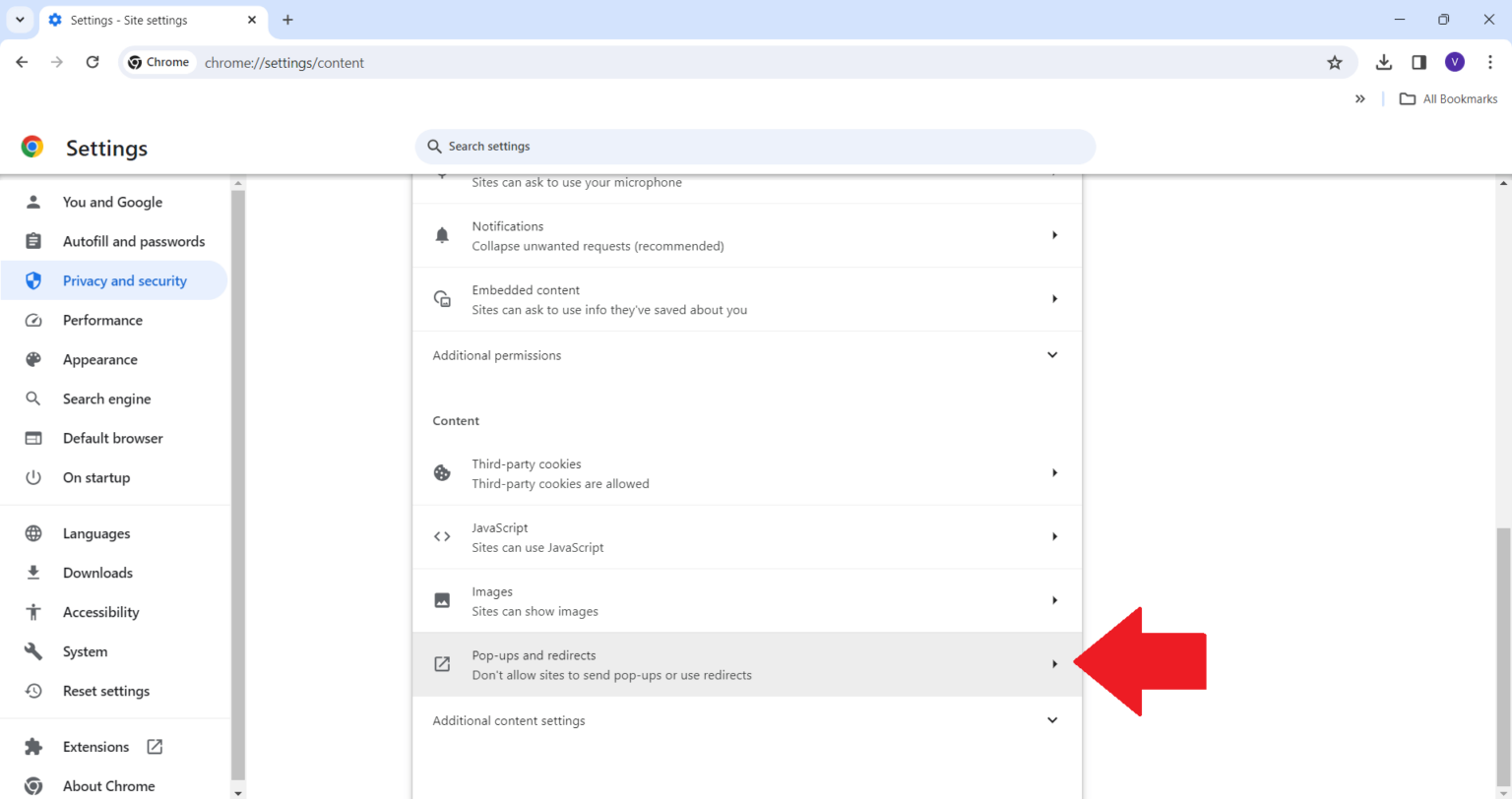Click the Downloads icon in toolbar

tap(1383, 61)
